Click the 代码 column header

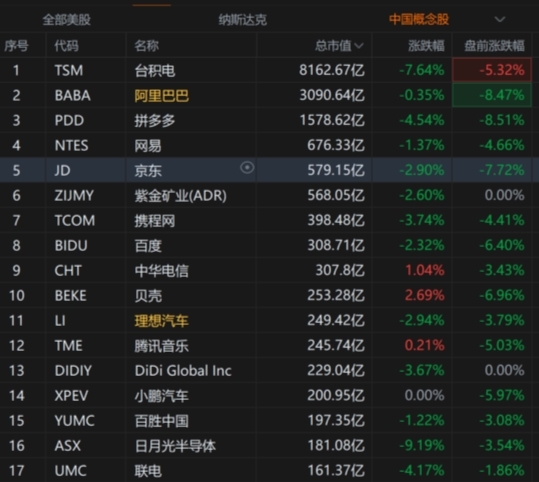click(x=66, y=46)
